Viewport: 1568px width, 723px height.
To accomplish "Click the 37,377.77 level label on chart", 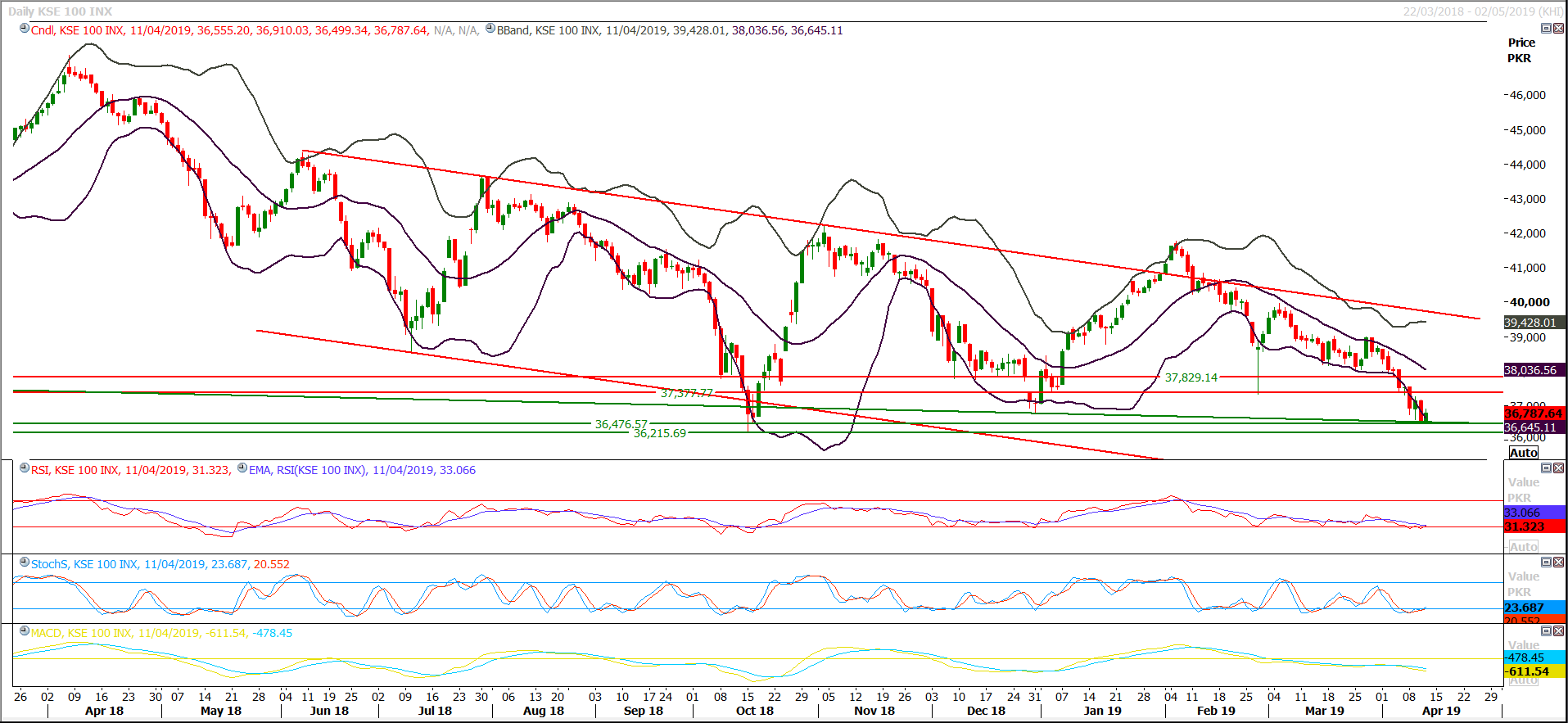I will (x=687, y=393).
